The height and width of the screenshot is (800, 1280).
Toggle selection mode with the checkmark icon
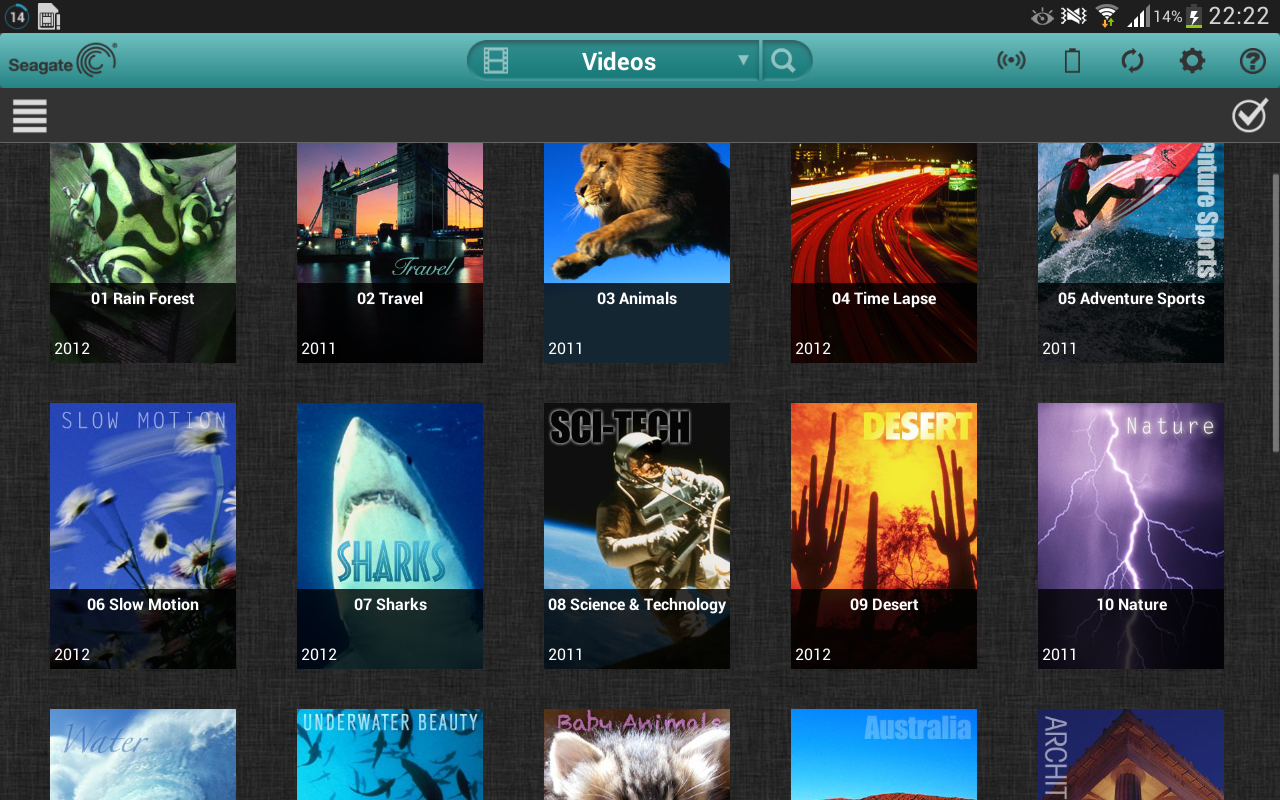coord(1249,116)
